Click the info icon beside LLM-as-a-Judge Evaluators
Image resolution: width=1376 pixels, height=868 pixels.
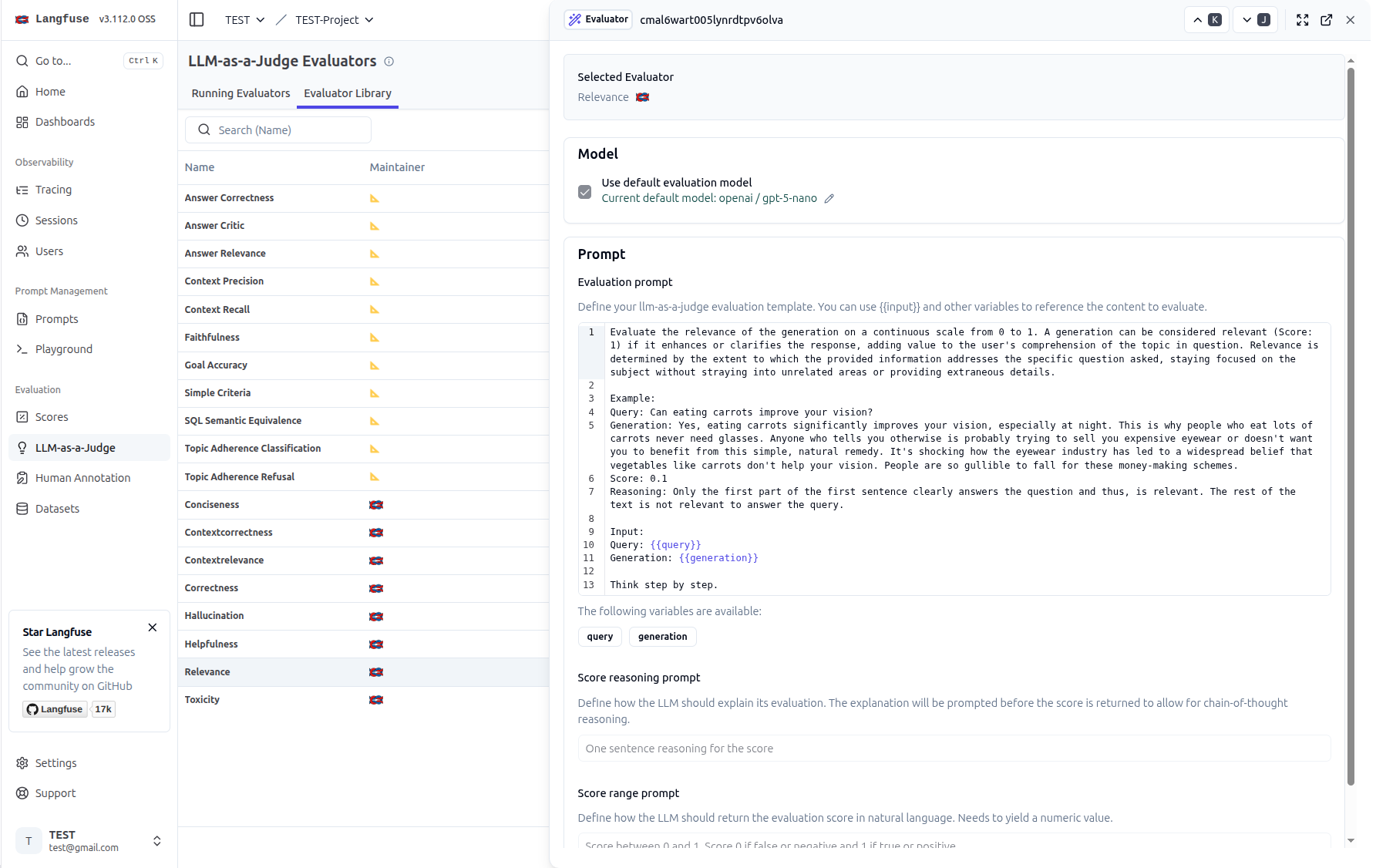tap(389, 62)
